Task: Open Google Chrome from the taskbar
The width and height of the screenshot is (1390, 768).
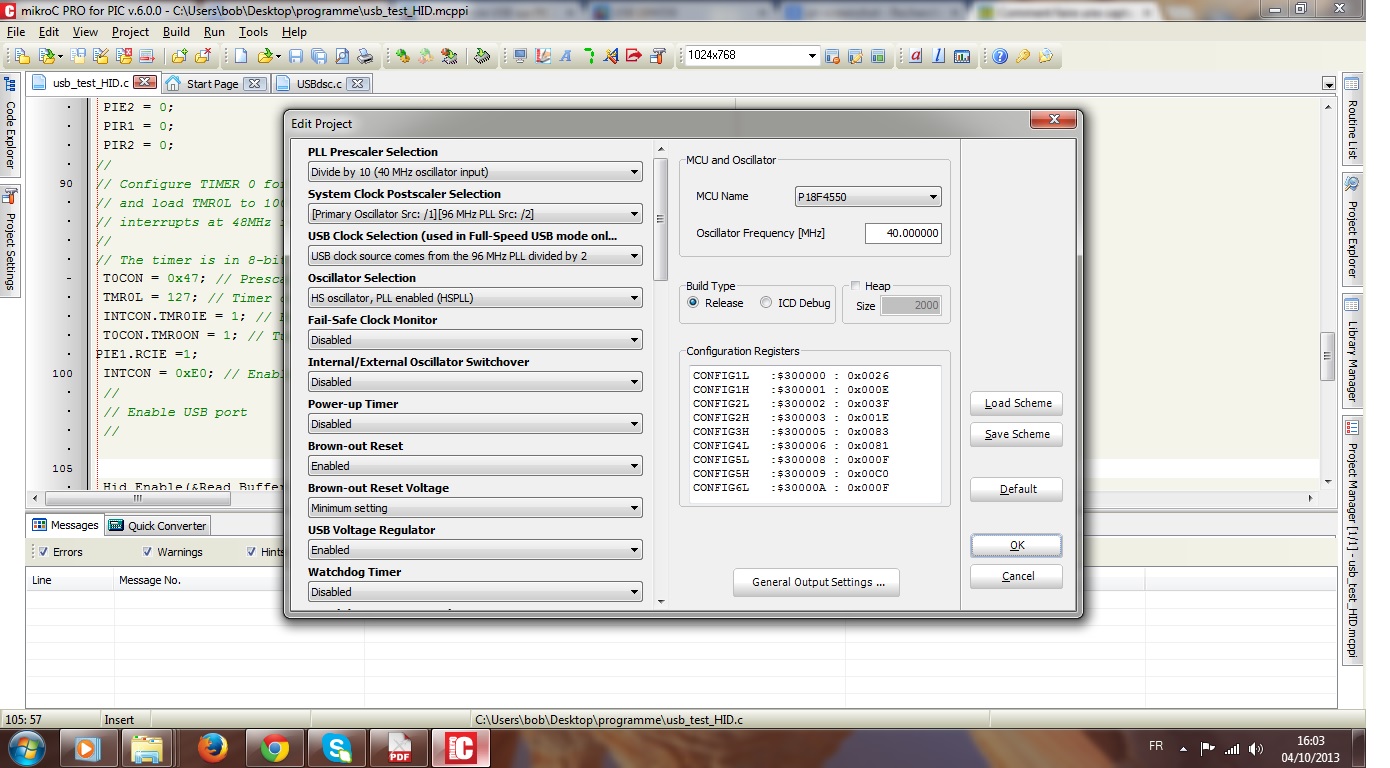Action: 274,748
